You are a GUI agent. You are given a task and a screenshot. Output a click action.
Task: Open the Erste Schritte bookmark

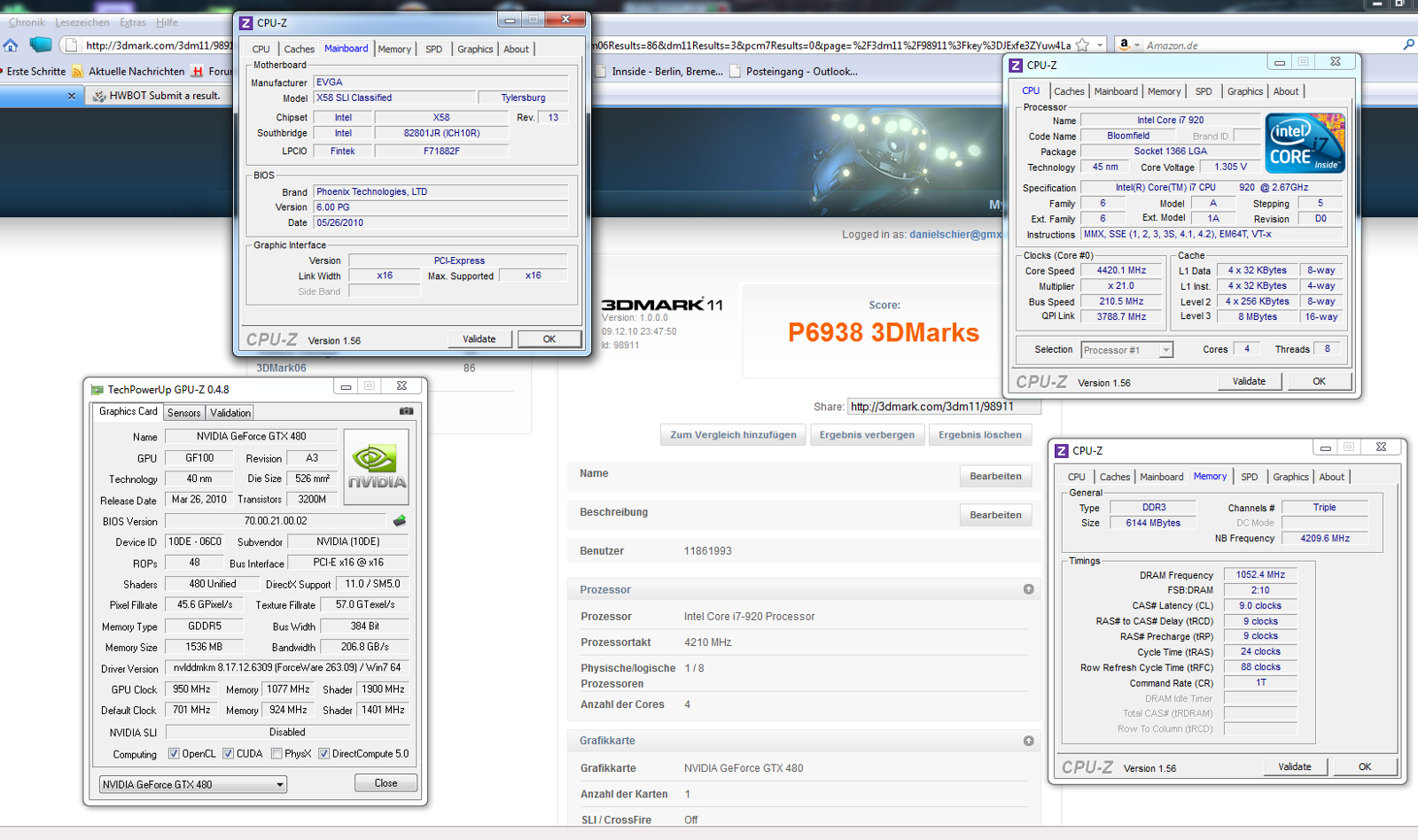(x=36, y=72)
